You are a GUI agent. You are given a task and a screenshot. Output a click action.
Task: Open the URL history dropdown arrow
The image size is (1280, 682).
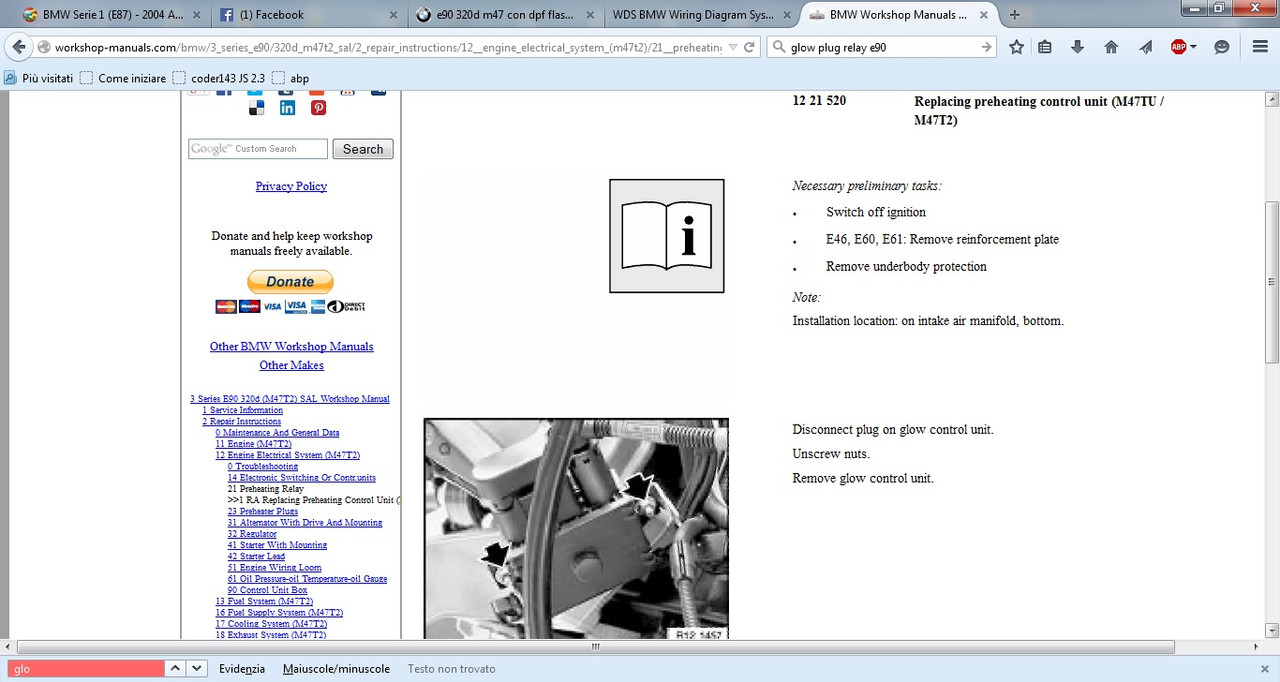(733, 47)
